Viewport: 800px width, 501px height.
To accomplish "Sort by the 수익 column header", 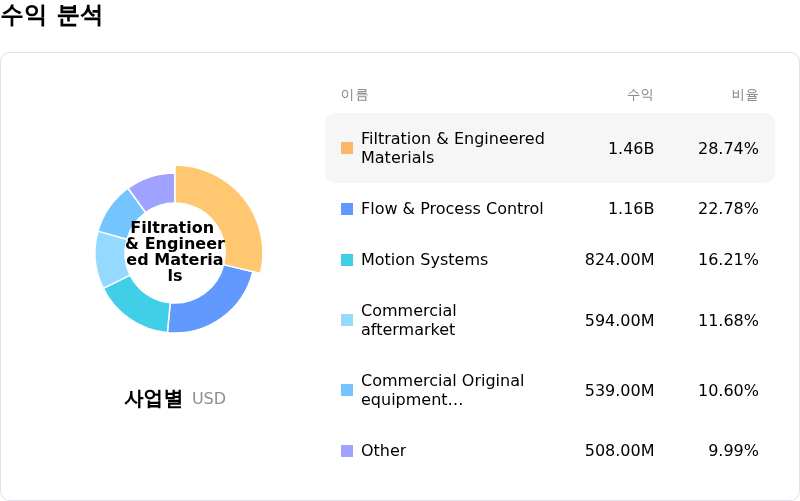I will [x=640, y=95].
